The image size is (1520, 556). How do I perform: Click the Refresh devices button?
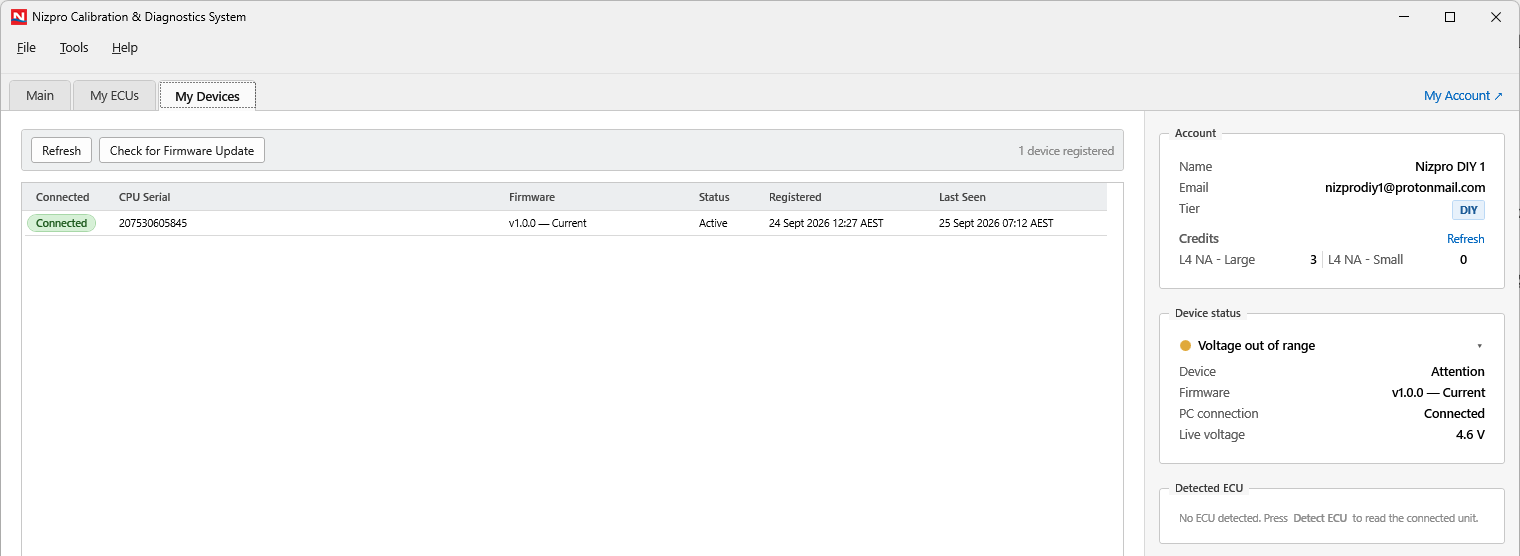(x=62, y=151)
